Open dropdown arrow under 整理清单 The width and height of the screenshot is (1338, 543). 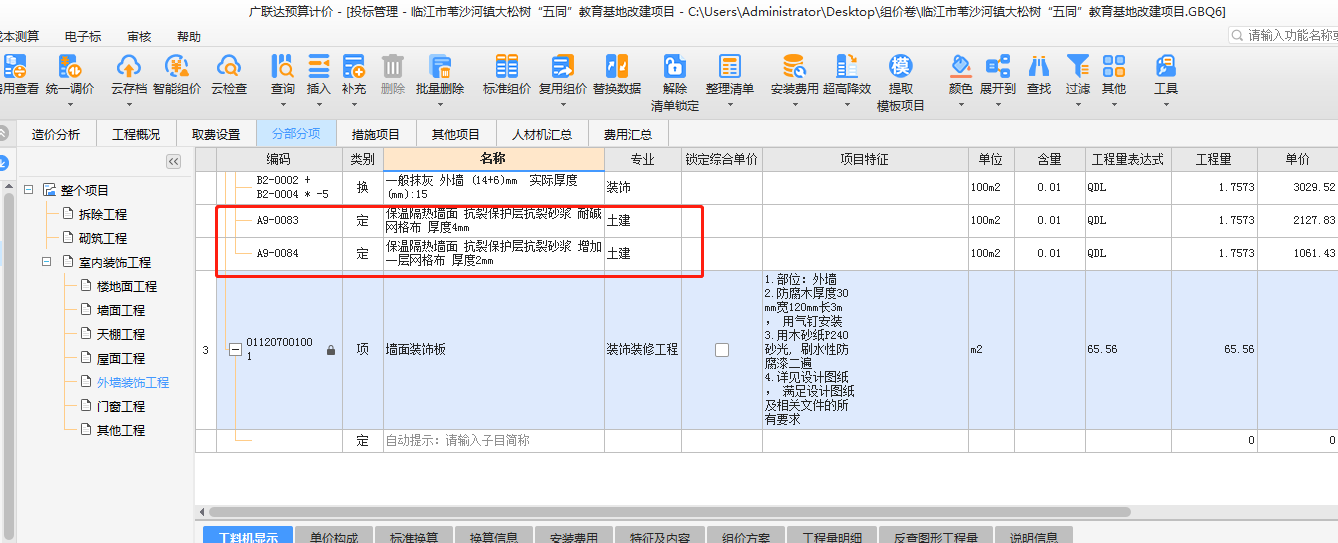(x=730, y=104)
